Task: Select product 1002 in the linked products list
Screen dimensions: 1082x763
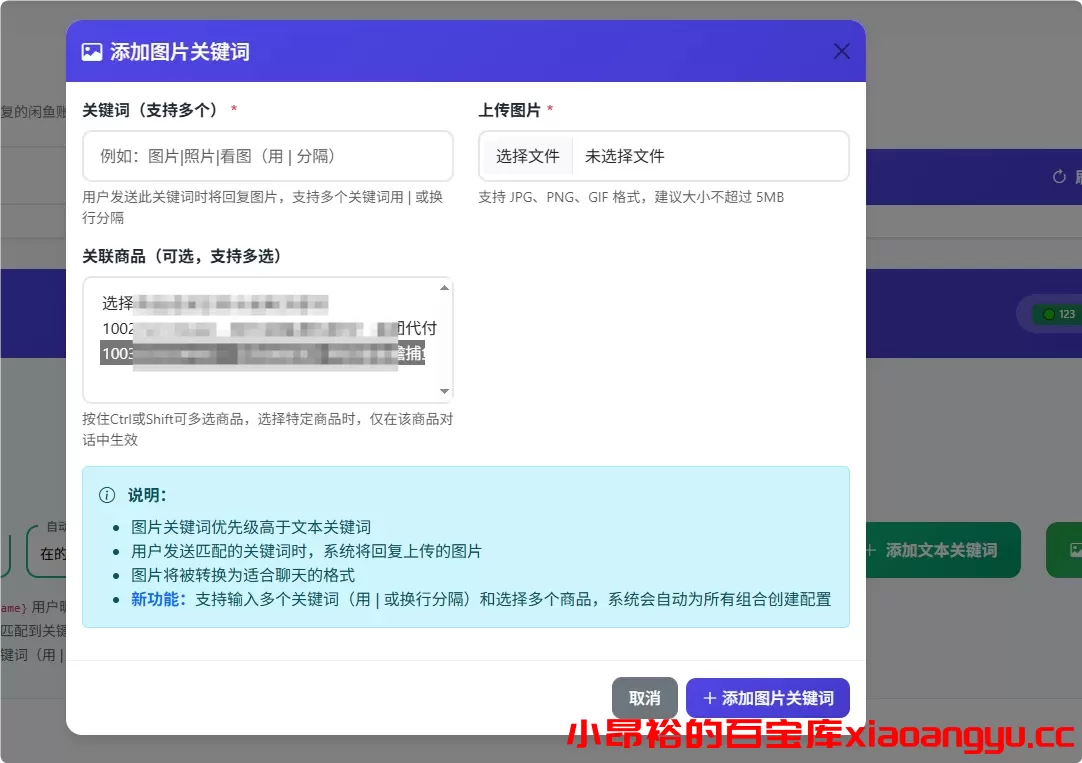Action: tap(250, 328)
